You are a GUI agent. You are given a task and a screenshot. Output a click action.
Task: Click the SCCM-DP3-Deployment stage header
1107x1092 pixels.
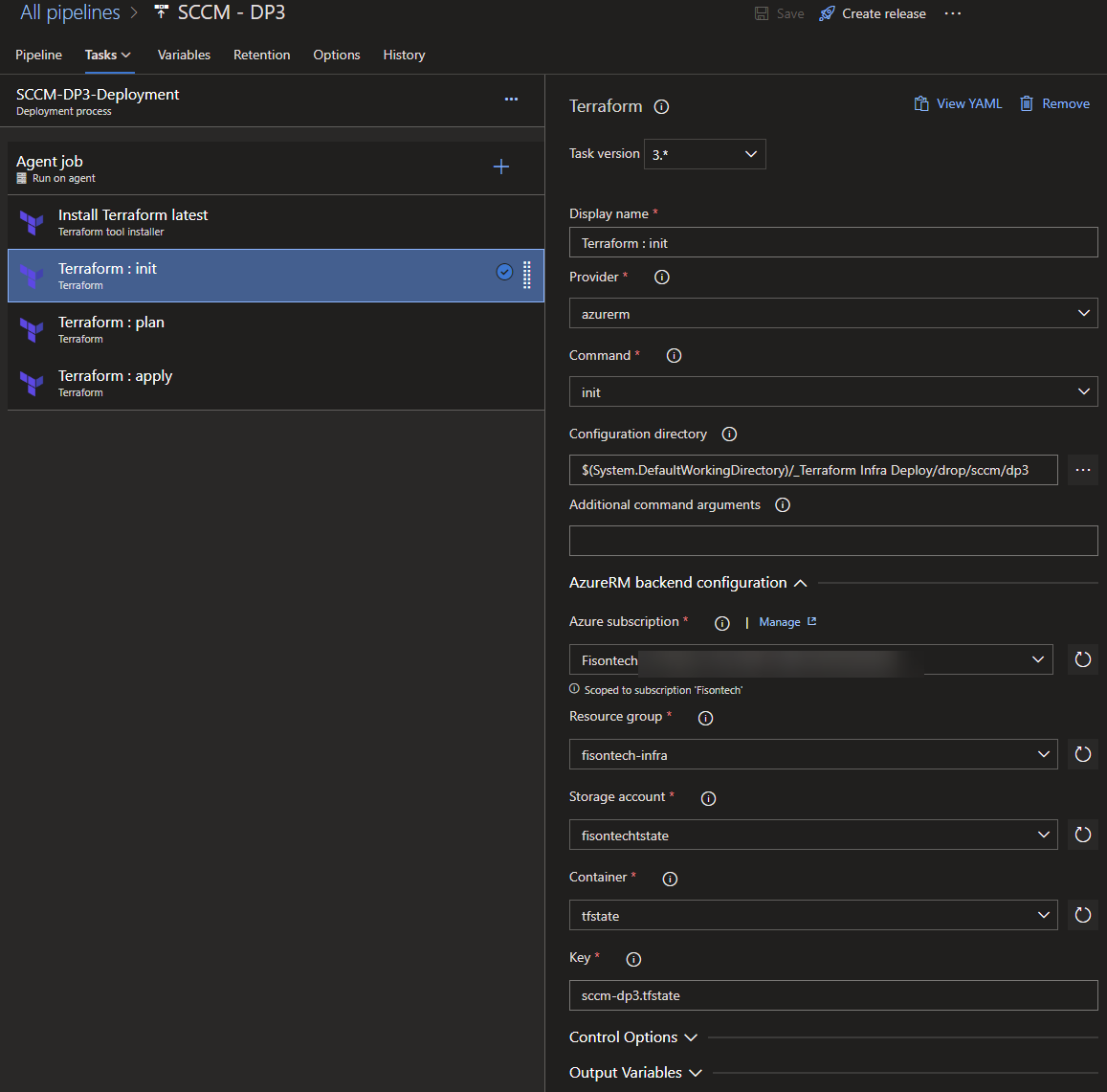272,101
